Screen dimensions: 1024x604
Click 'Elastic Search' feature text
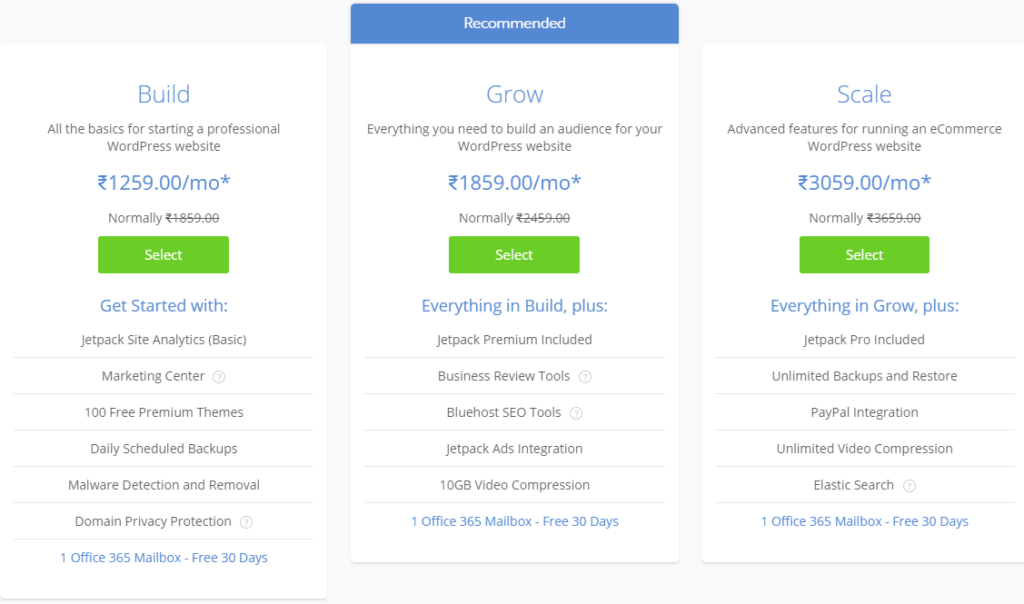coord(854,485)
